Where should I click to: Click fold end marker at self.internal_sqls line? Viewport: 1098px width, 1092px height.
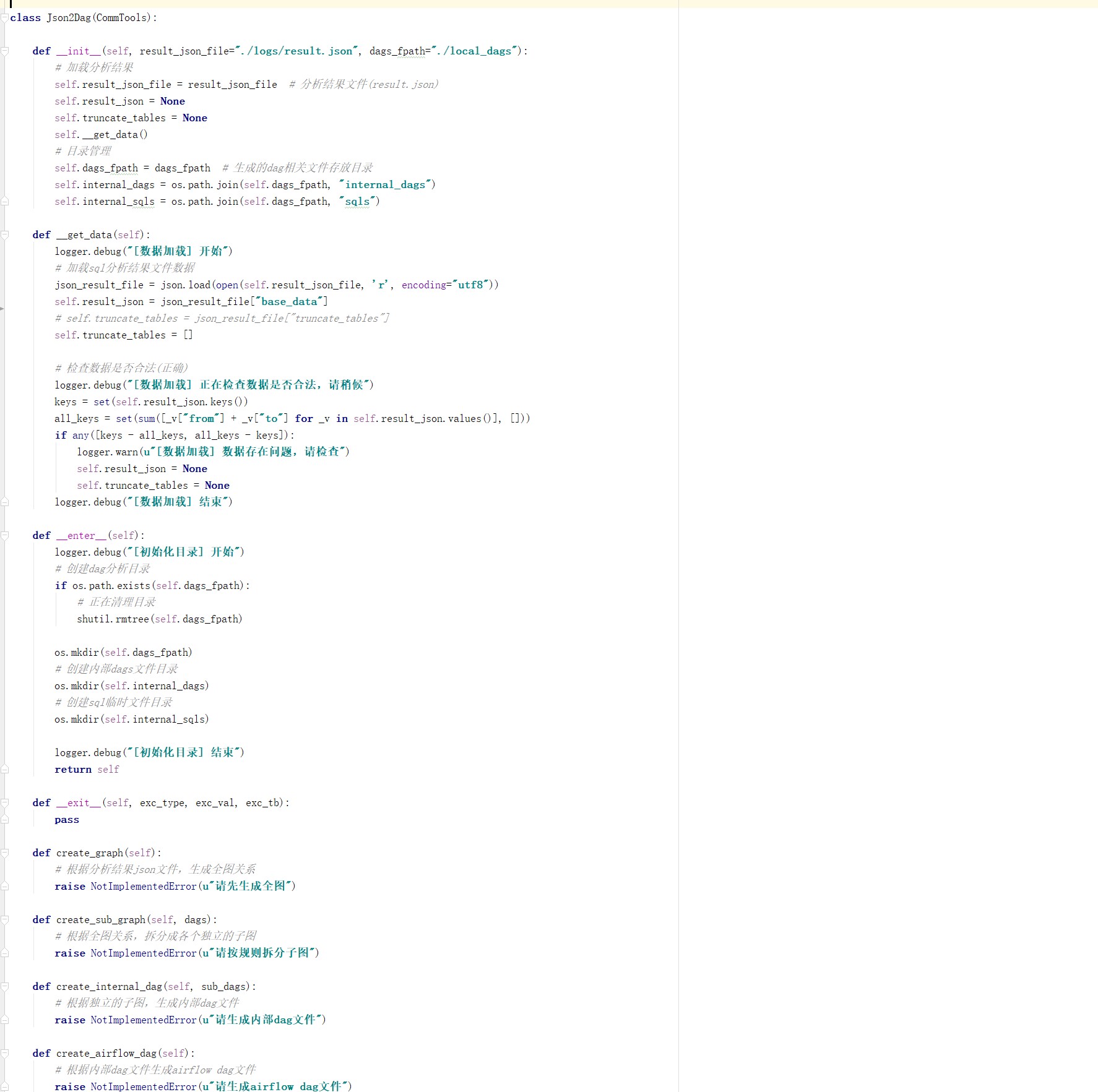tap(4, 201)
